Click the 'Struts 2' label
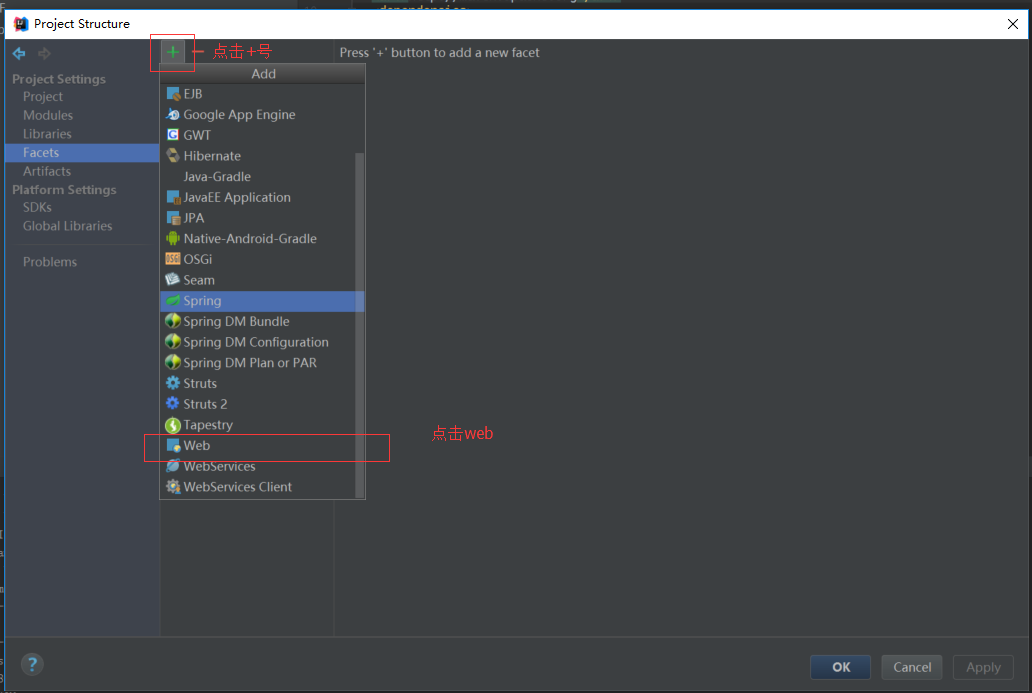 [205, 404]
